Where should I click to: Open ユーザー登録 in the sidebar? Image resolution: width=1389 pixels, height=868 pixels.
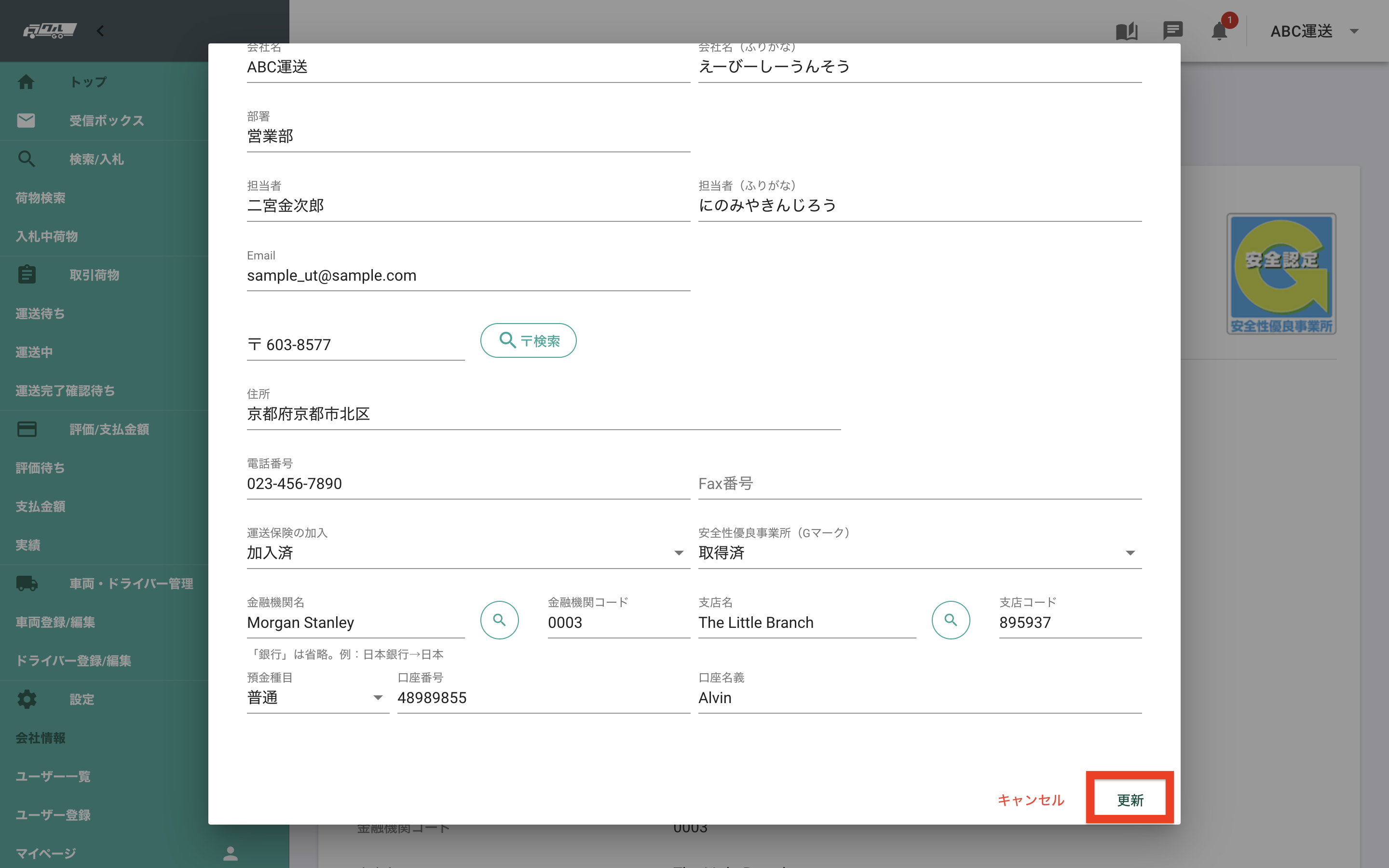[53, 814]
